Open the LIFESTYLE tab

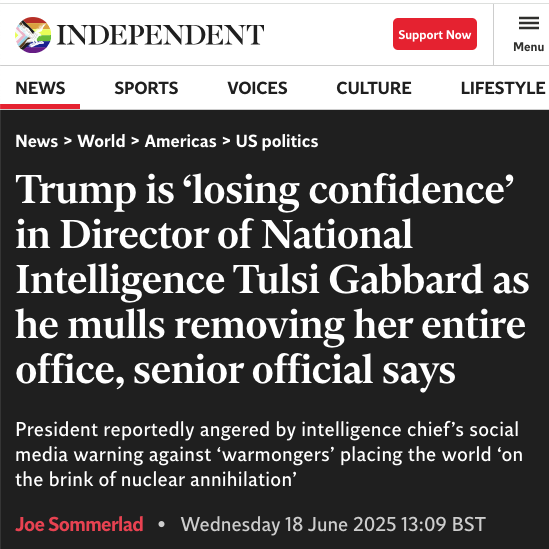tap(503, 88)
